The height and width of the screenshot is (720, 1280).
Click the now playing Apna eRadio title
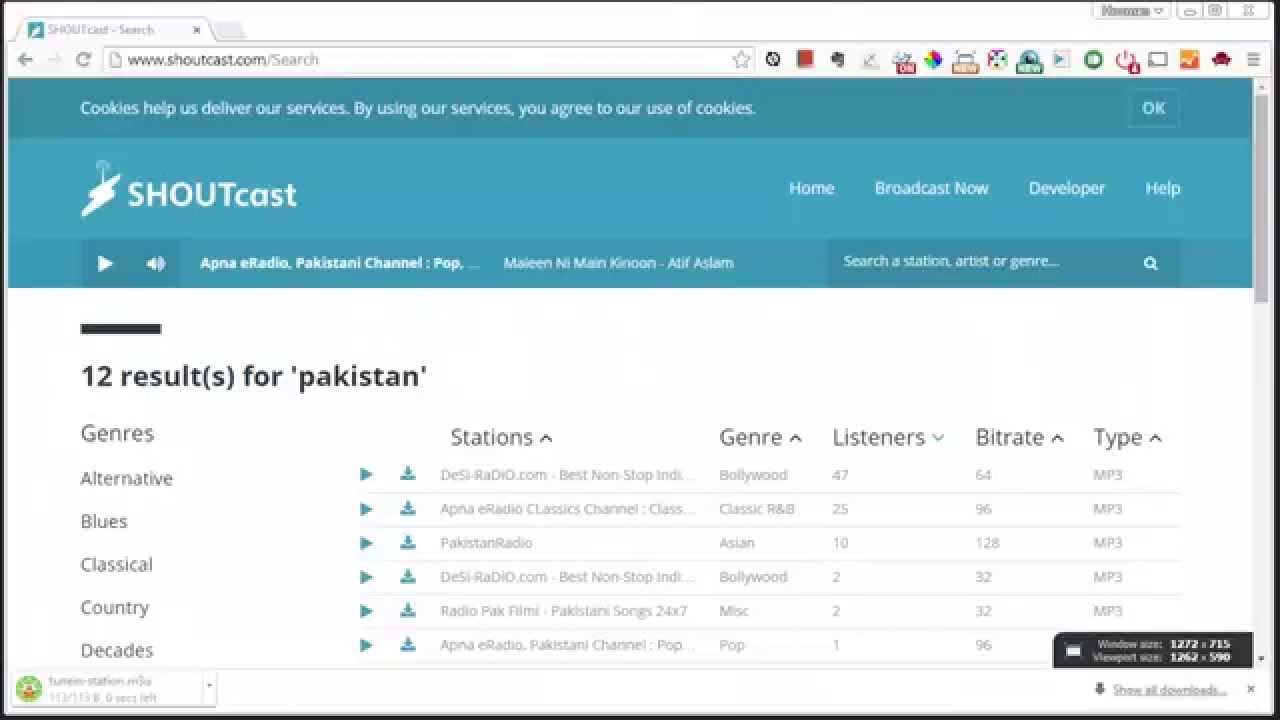[340, 263]
